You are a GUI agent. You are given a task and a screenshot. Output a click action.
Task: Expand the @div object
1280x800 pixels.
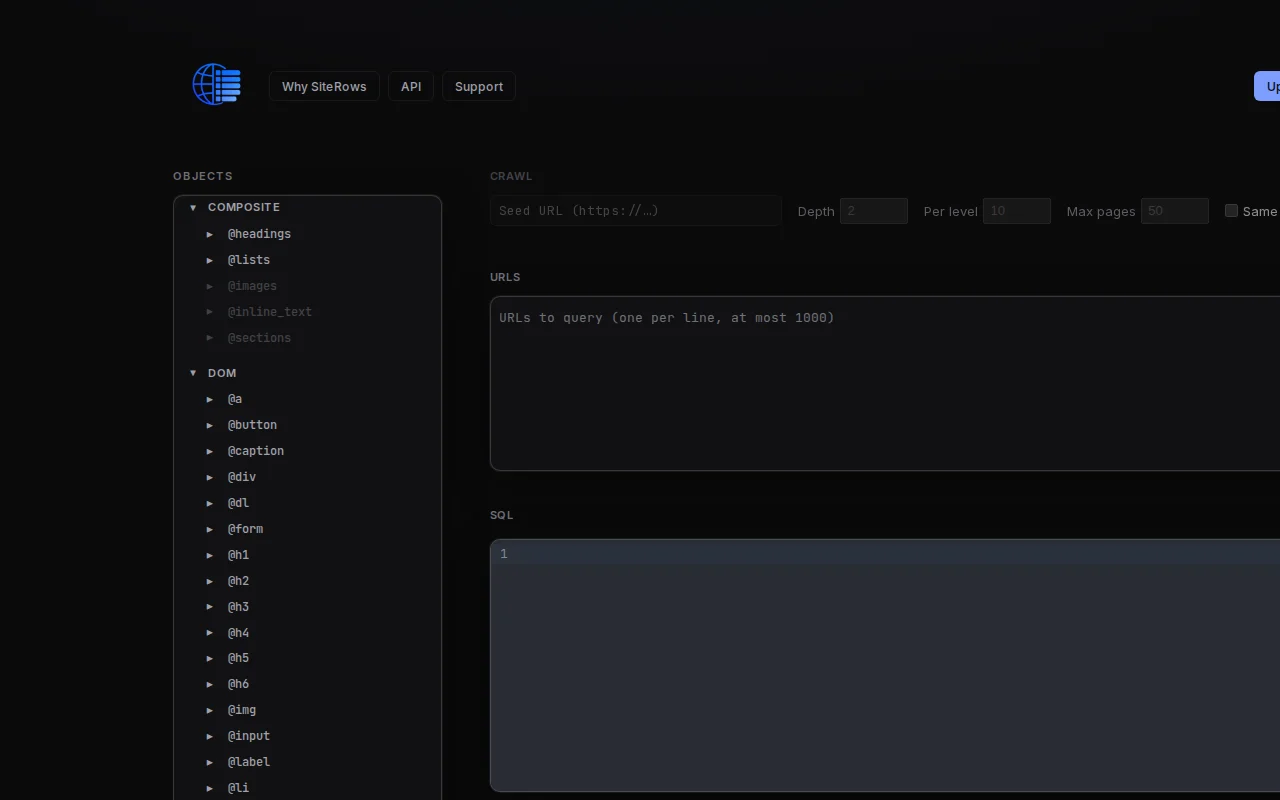pos(210,477)
